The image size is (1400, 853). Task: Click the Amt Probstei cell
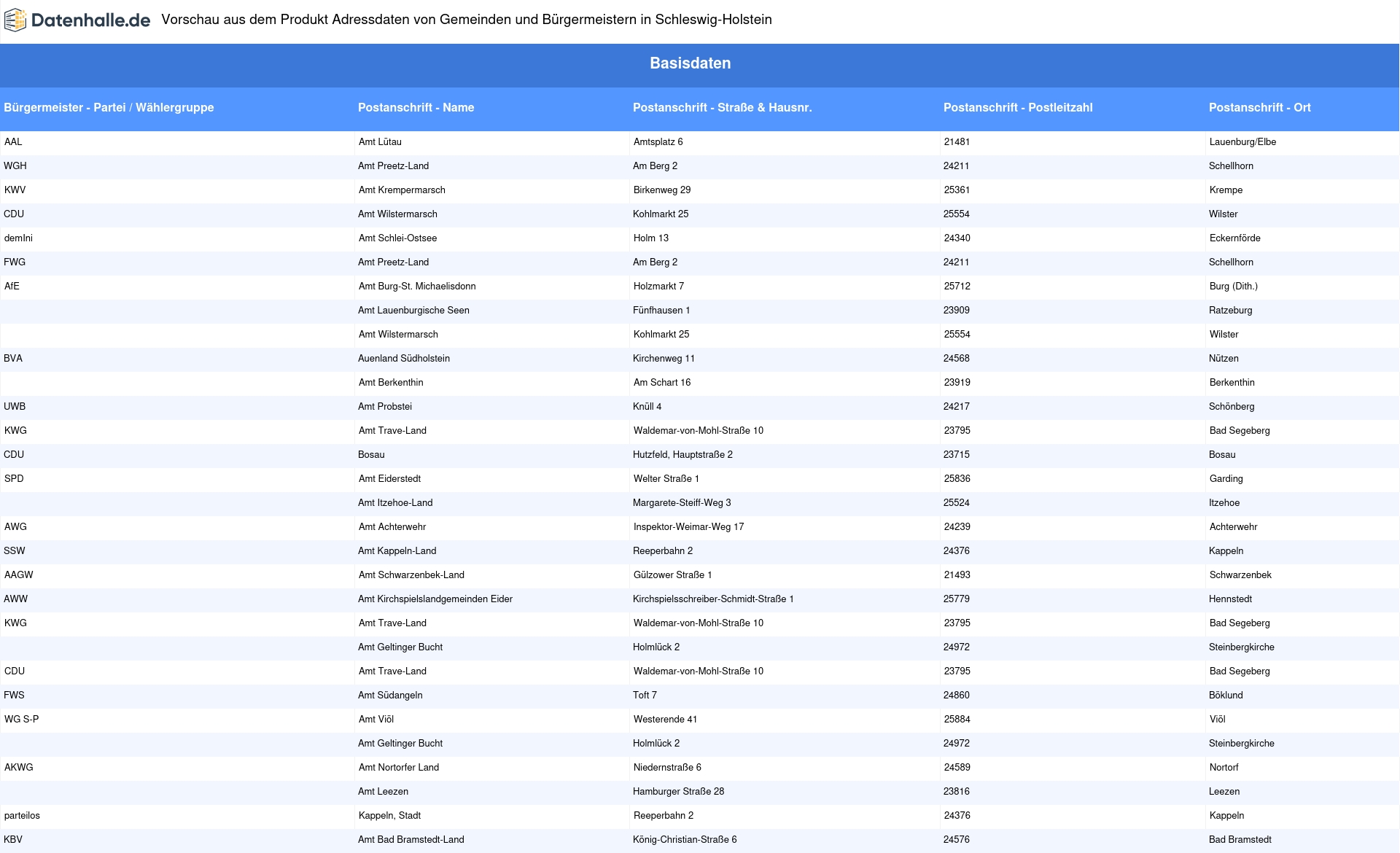point(385,407)
